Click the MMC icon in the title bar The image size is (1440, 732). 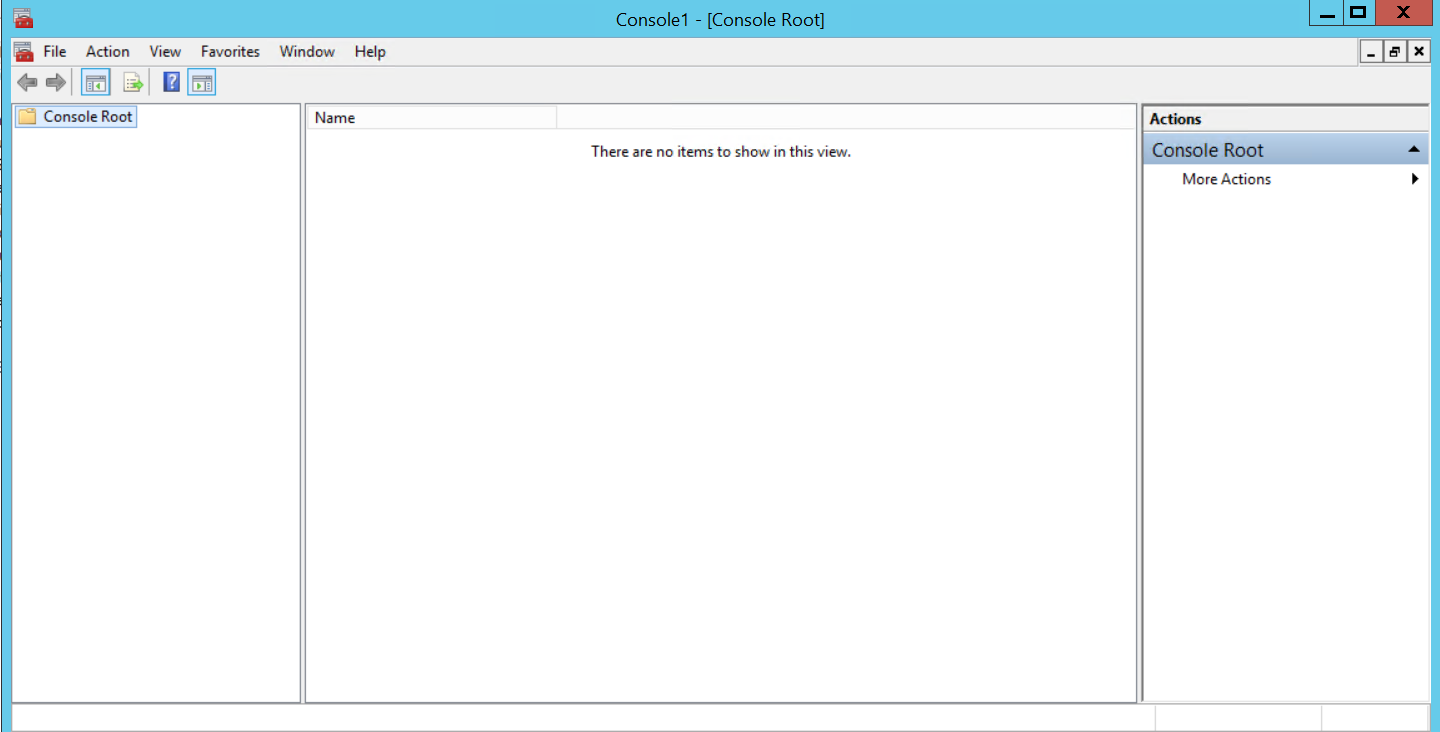[23, 18]
